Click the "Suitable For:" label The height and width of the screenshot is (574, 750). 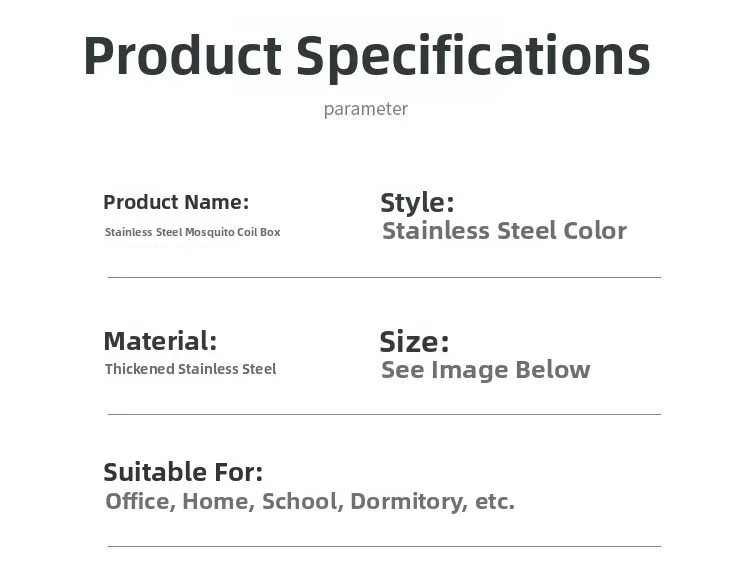pos(183,472)
